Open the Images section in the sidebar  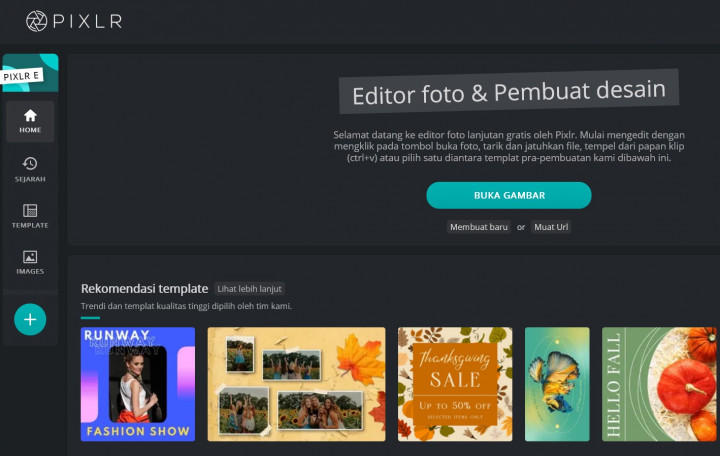click(x=30, y=262)
